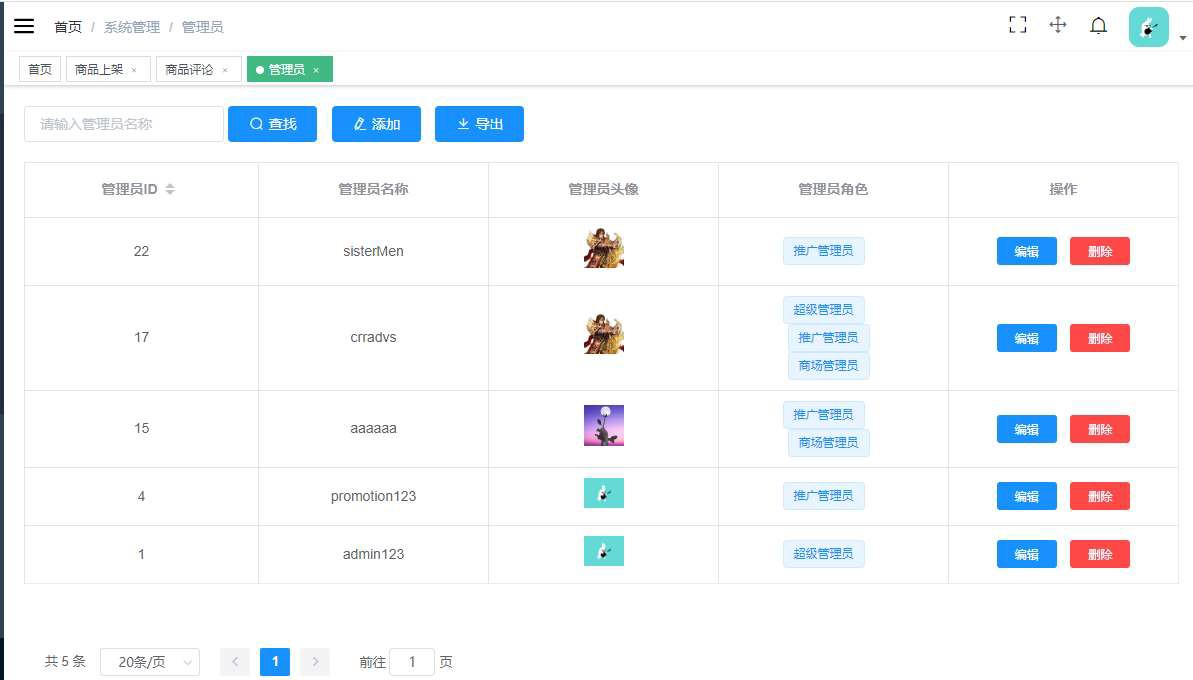This screenshot has width=1193, height=680.
Task: Switch to the 商品上架 tab
Action: (x=99, y=69)
